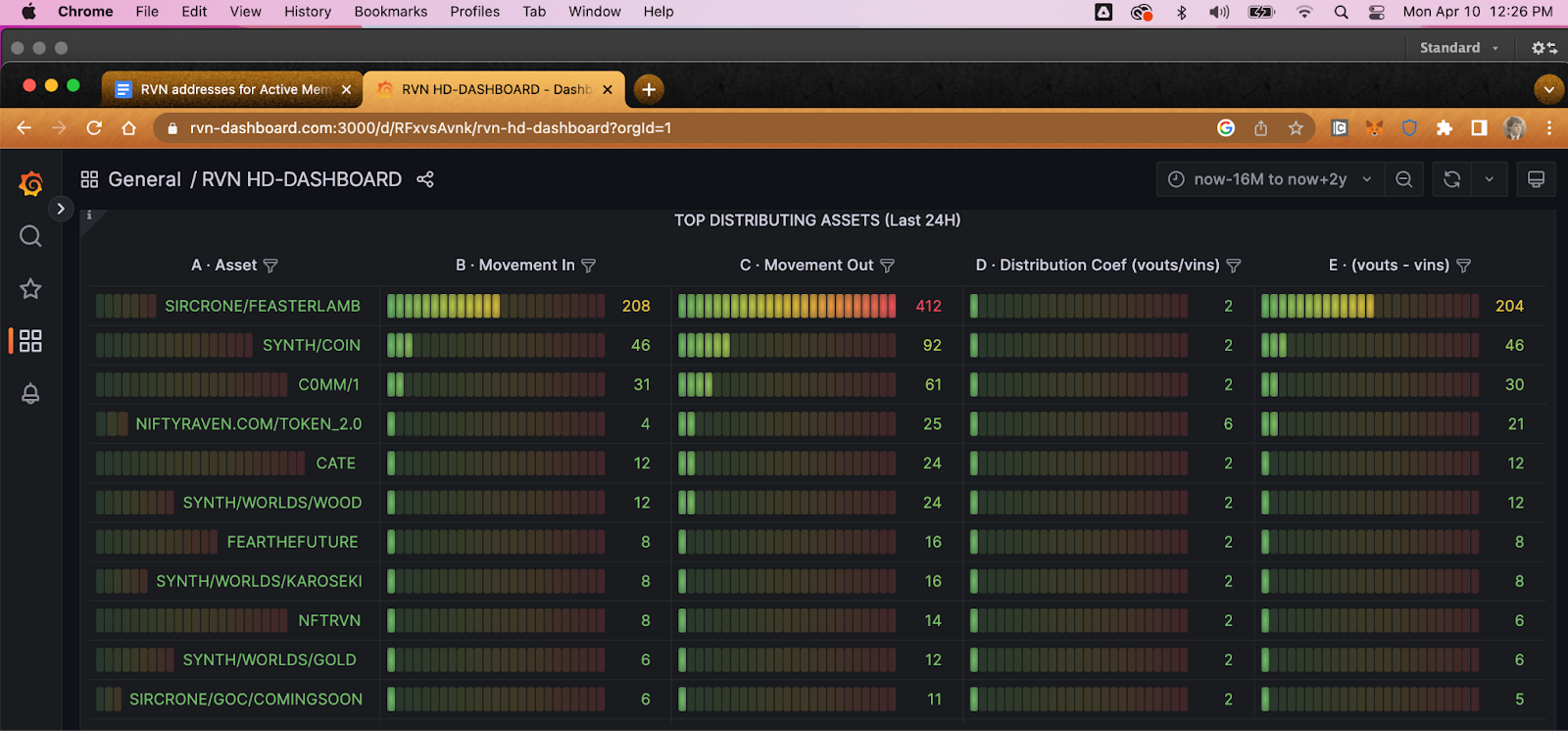Screen dimensions: 1568x731
Task: Show panel info icon
Action: [x=89, y=216]
